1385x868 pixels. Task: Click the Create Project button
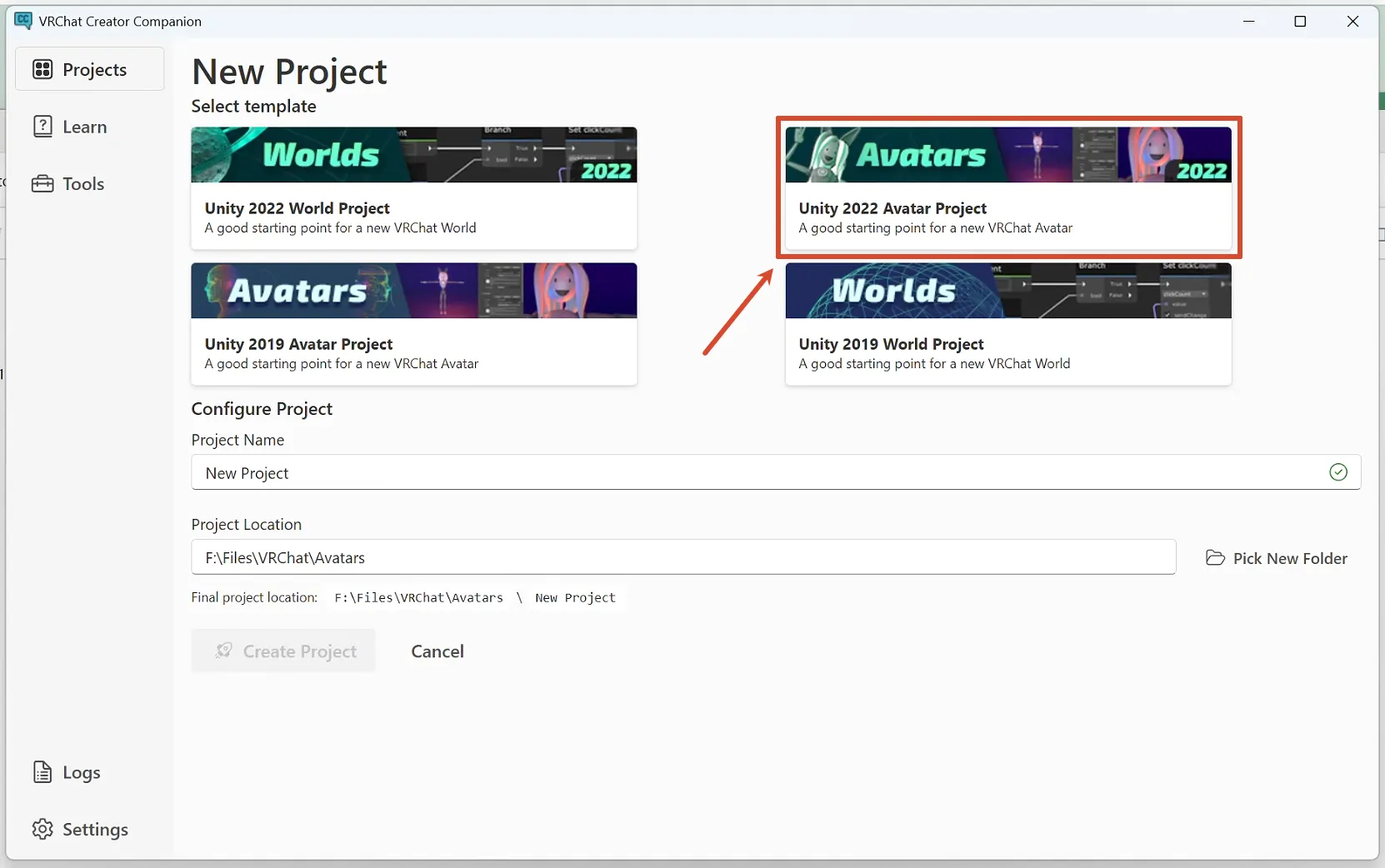click(283, 651)
